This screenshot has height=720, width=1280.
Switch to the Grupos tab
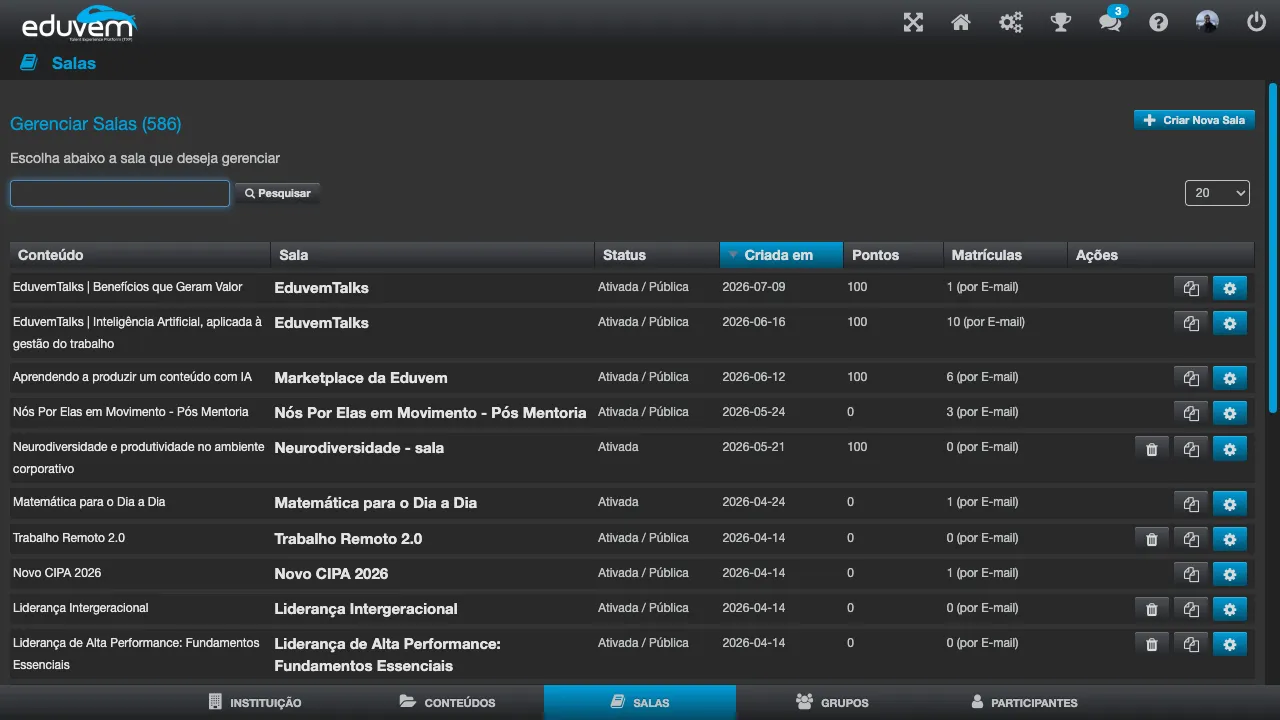point(832,702)
